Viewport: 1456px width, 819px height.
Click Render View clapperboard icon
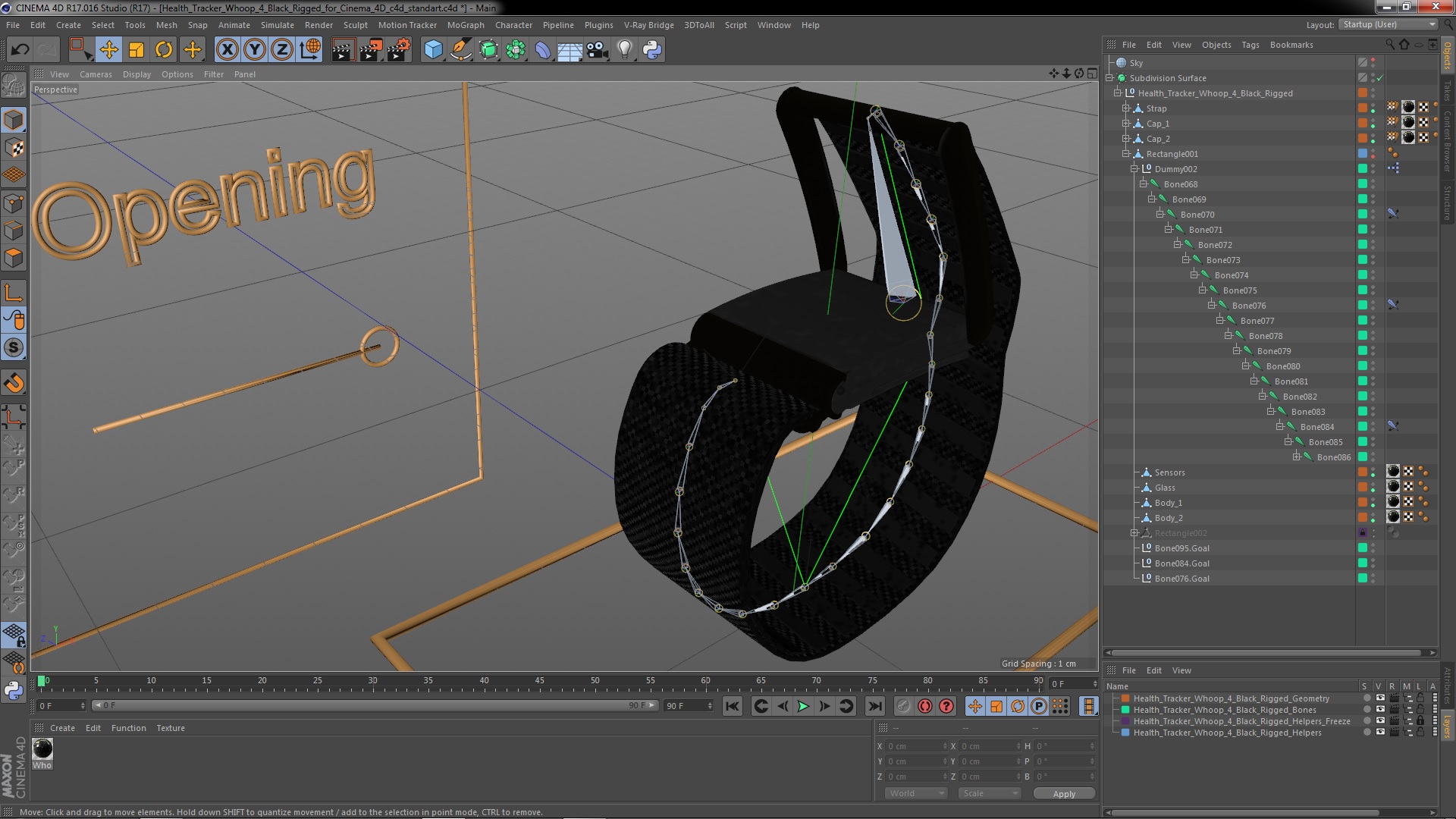point(343,50)
